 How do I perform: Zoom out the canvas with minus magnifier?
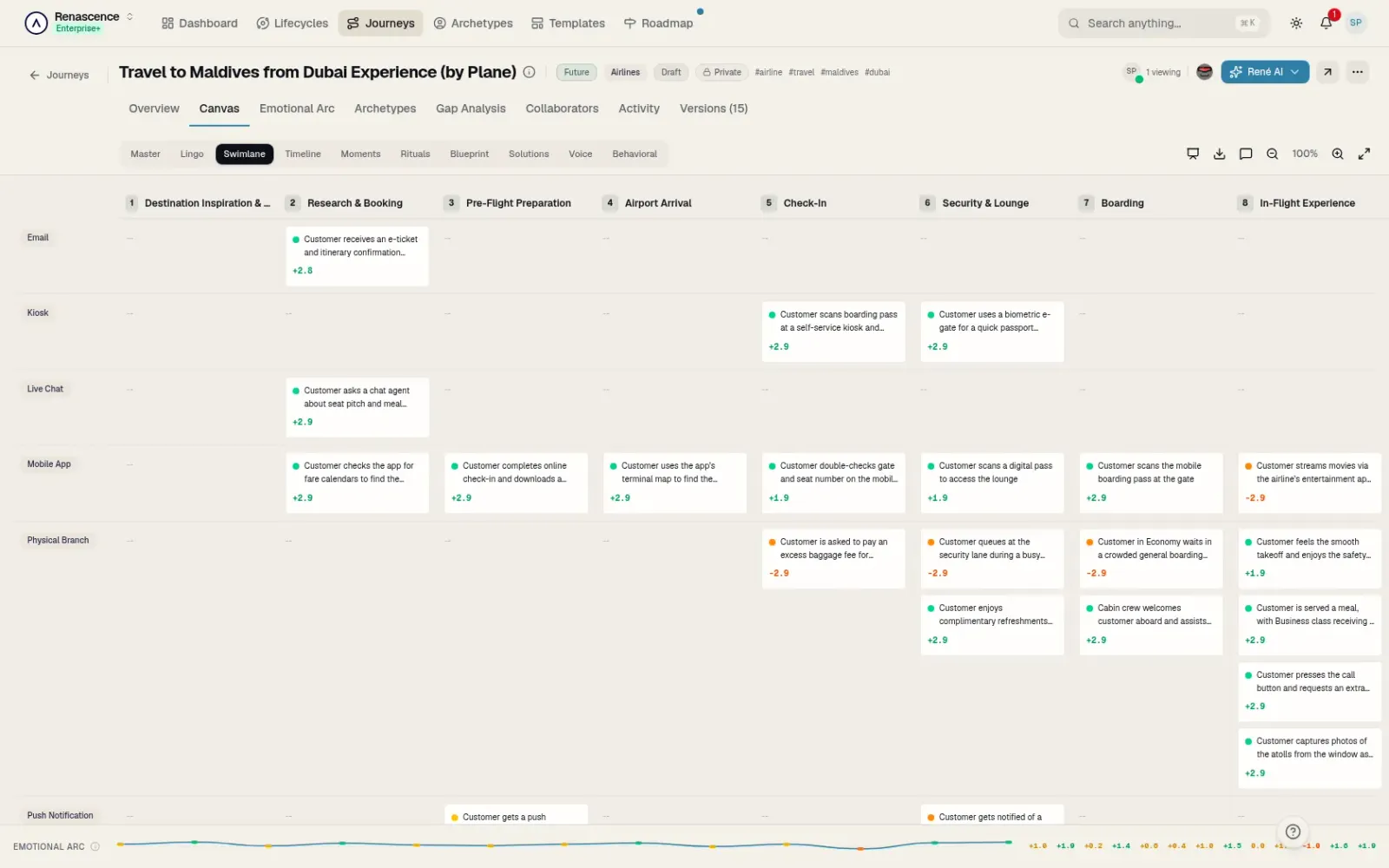point(1272,154)
